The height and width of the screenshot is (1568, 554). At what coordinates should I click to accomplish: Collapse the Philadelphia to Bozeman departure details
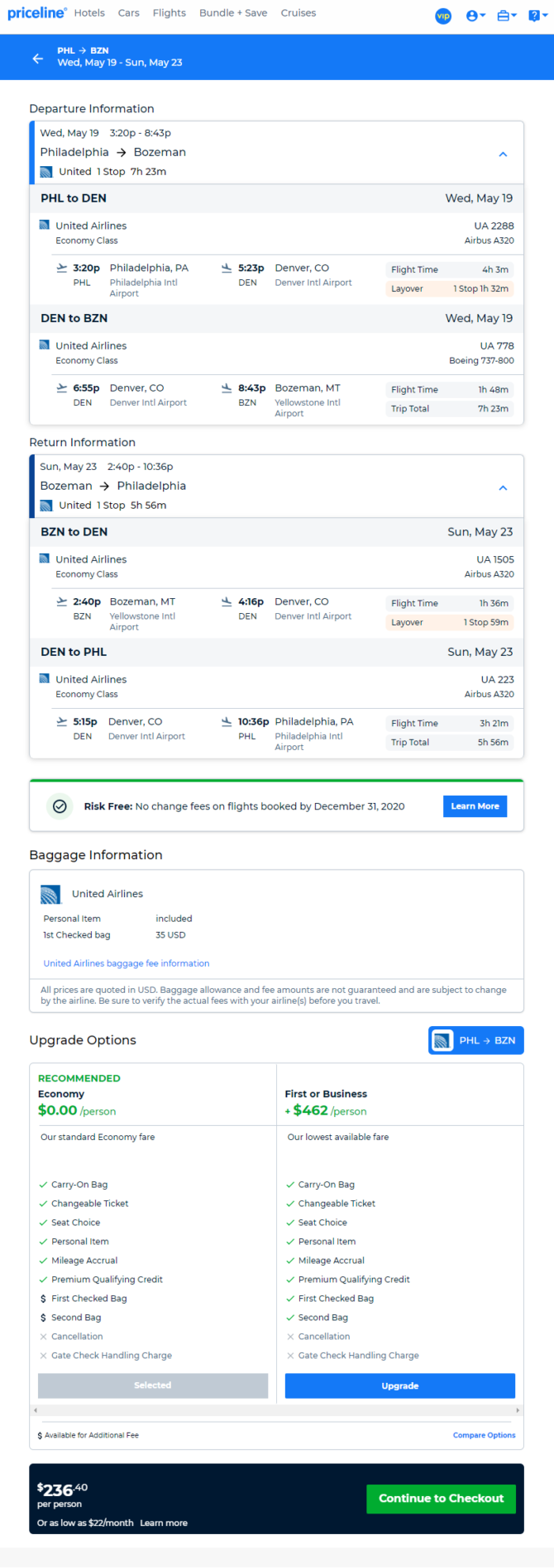click(503, 154)
